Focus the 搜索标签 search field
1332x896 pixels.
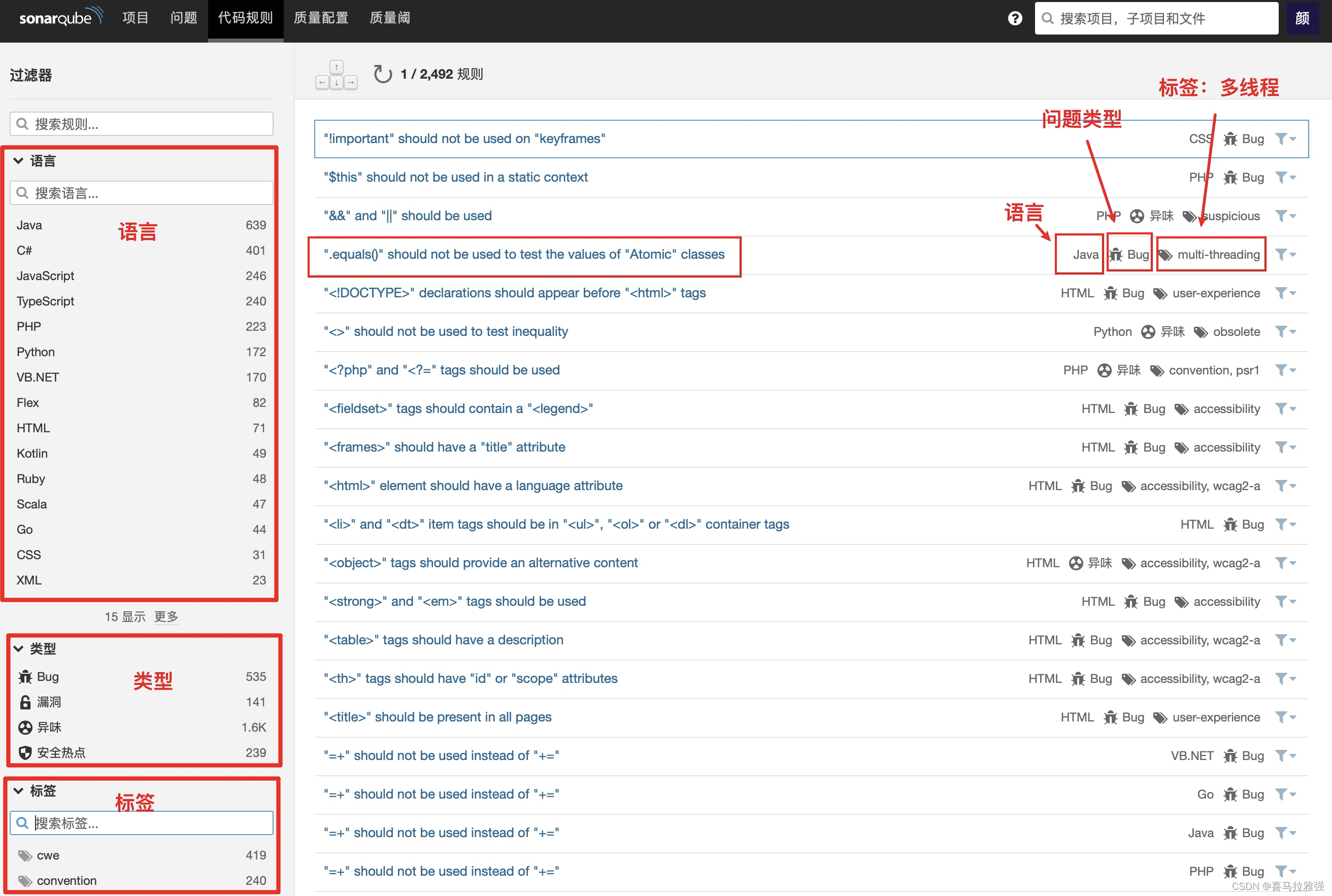pos(141,823)
